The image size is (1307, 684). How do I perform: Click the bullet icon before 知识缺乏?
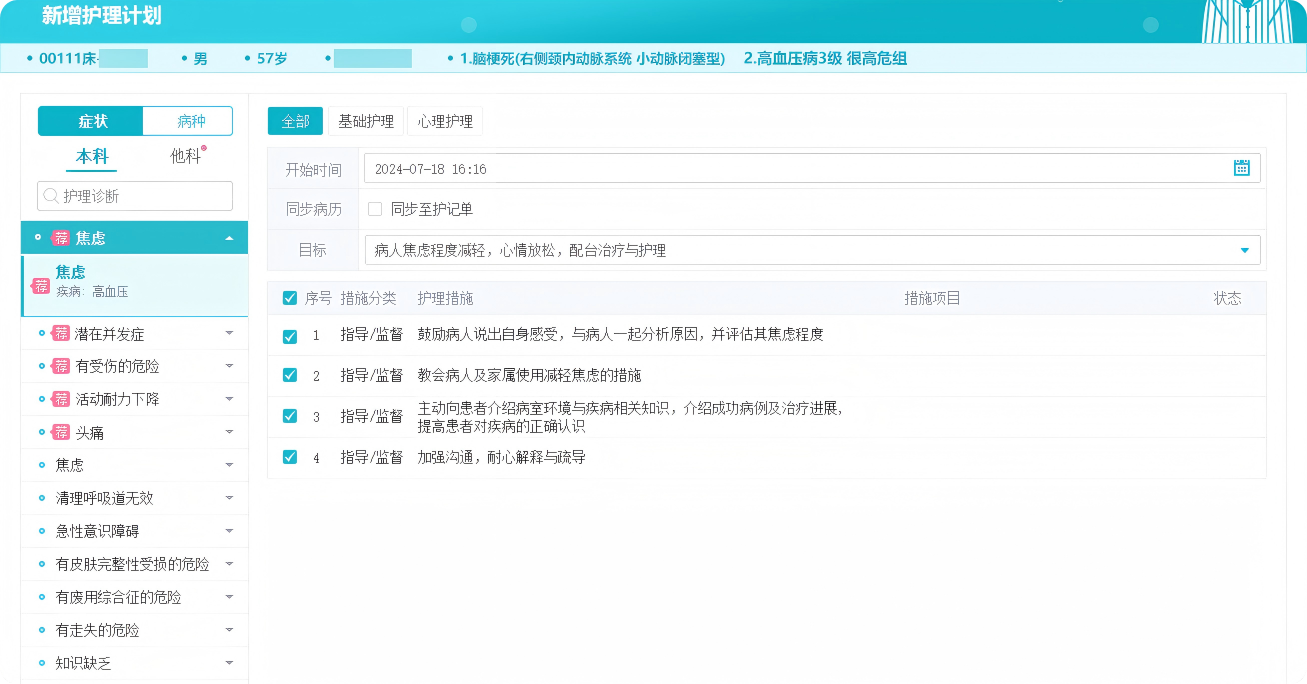[x=41, y=663]
